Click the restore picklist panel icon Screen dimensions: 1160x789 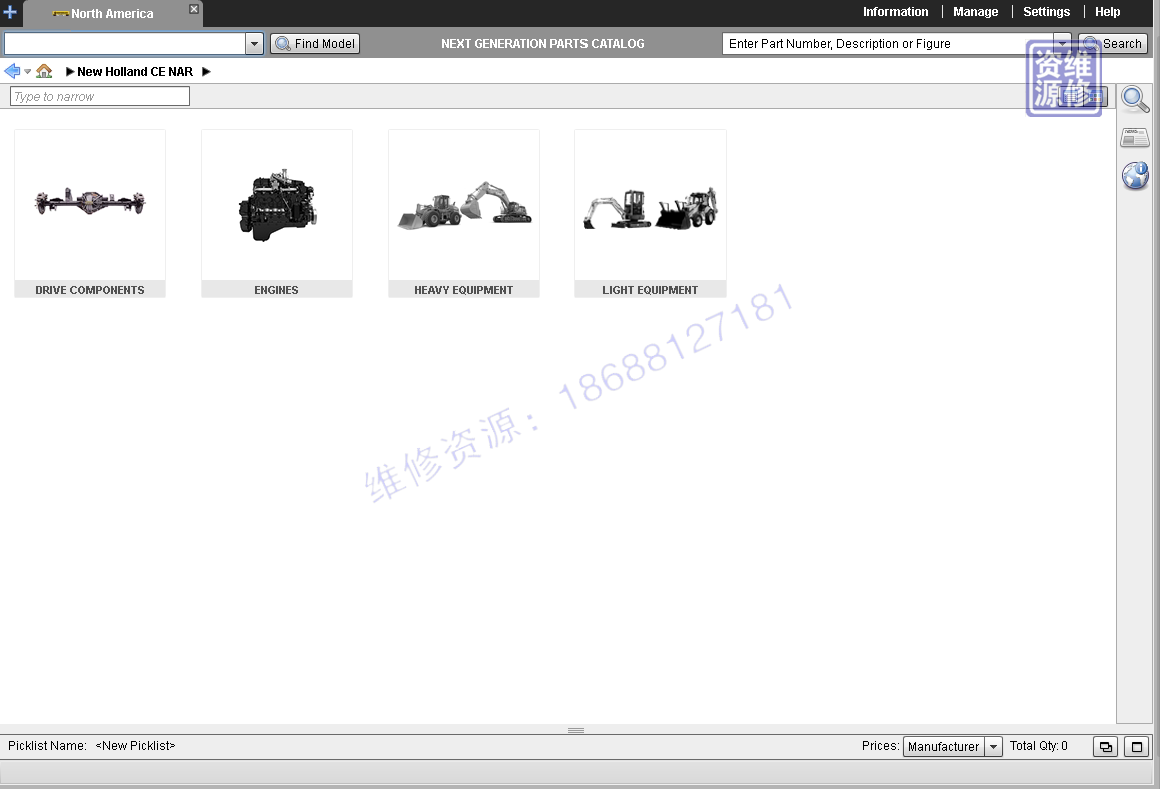click(x=1105, y=747)
